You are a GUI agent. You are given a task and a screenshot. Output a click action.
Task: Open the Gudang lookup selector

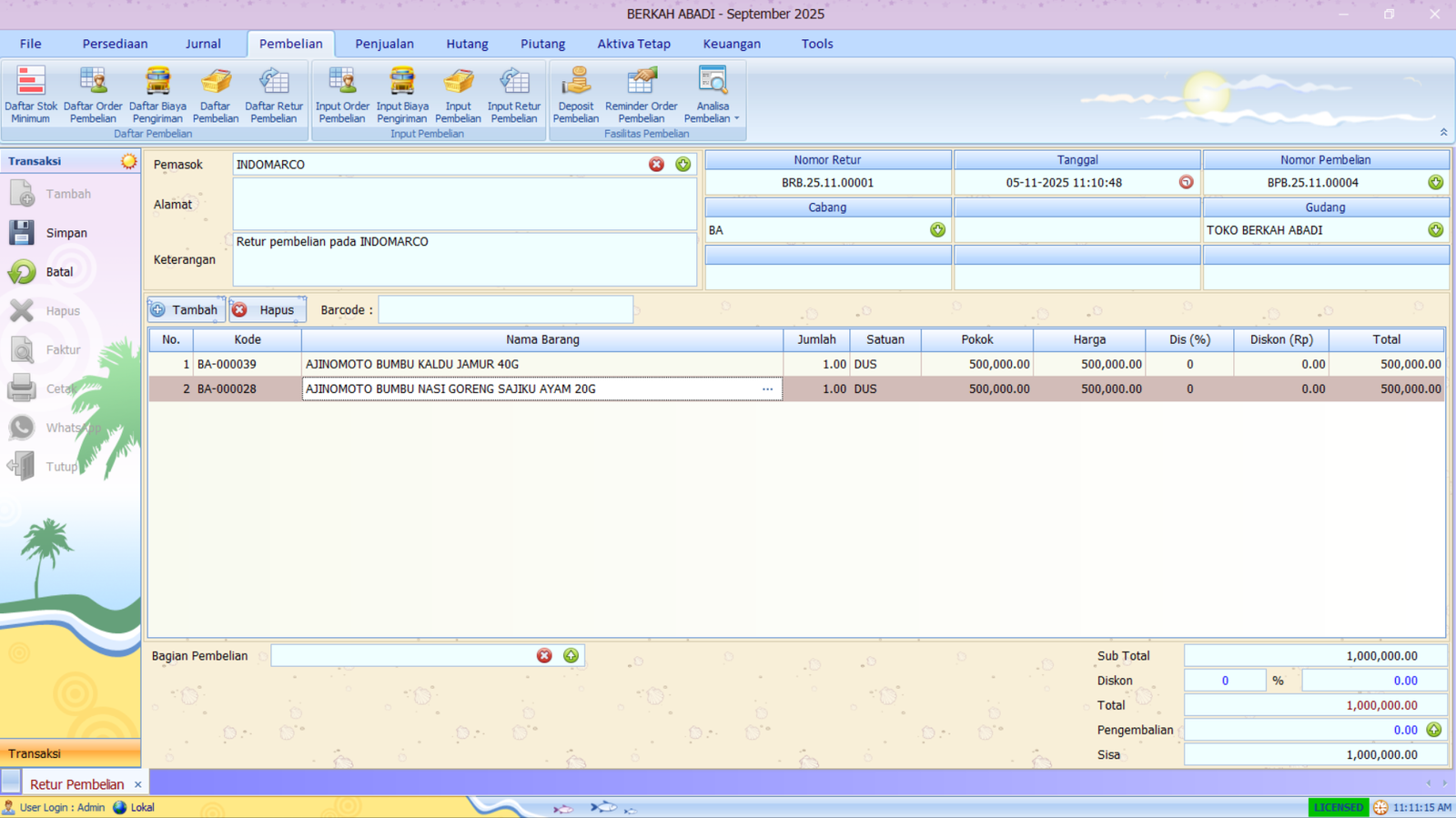(1435, 230)
